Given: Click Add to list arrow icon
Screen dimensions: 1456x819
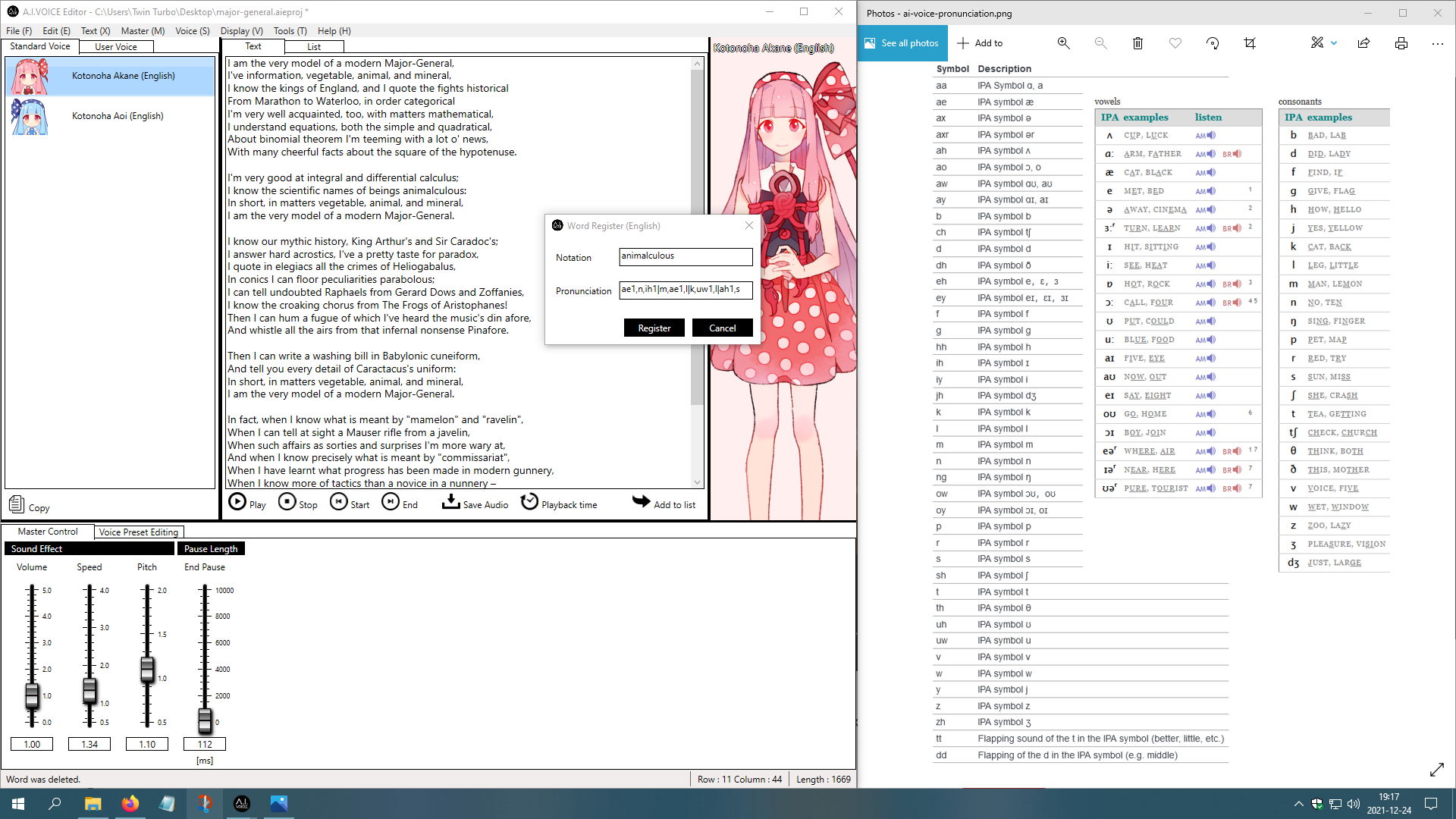Looking at the screenshot, I should (x=642, y=502).
